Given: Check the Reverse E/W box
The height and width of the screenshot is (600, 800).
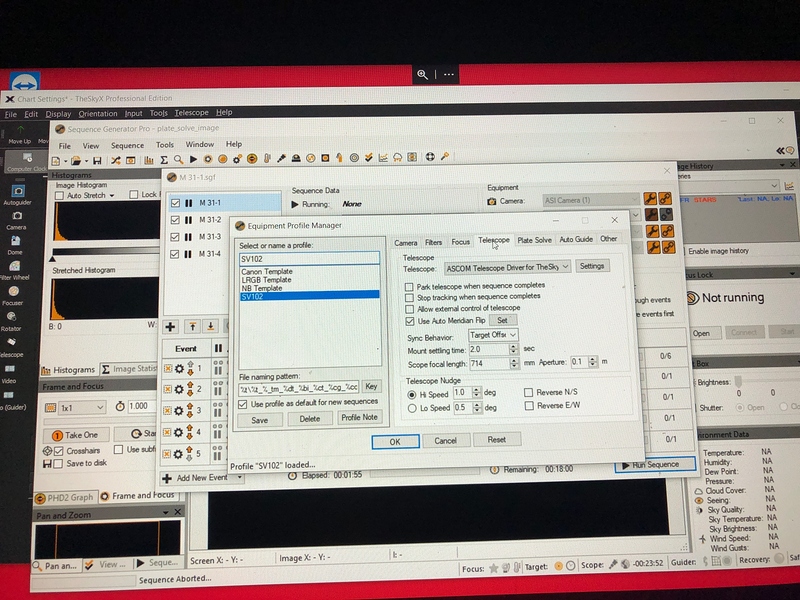Looking at the screenshot, I should click(x=529, y=406).
